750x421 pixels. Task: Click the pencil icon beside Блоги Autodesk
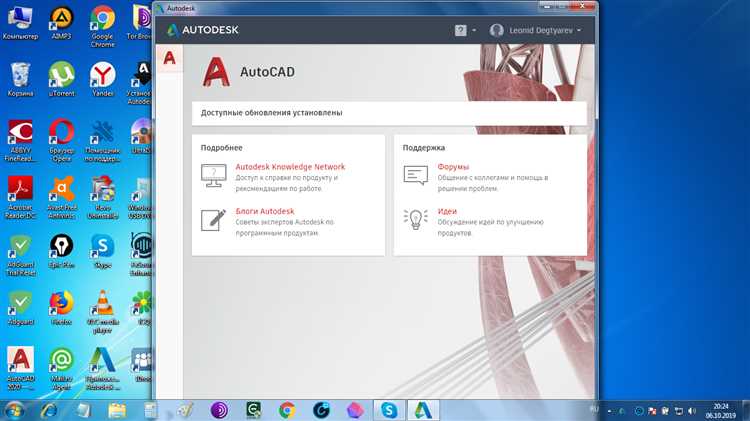[x=213, y=220]
